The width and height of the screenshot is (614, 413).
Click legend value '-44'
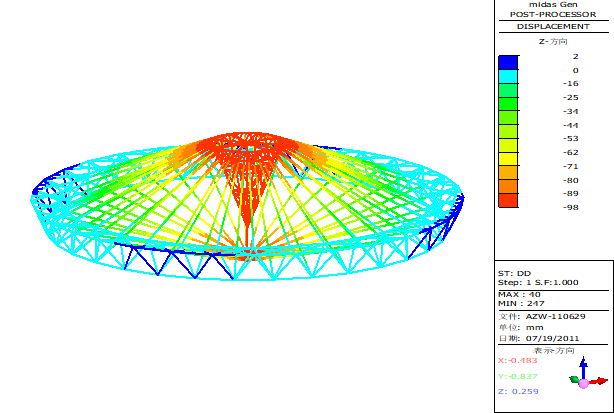tap(571, 125)
